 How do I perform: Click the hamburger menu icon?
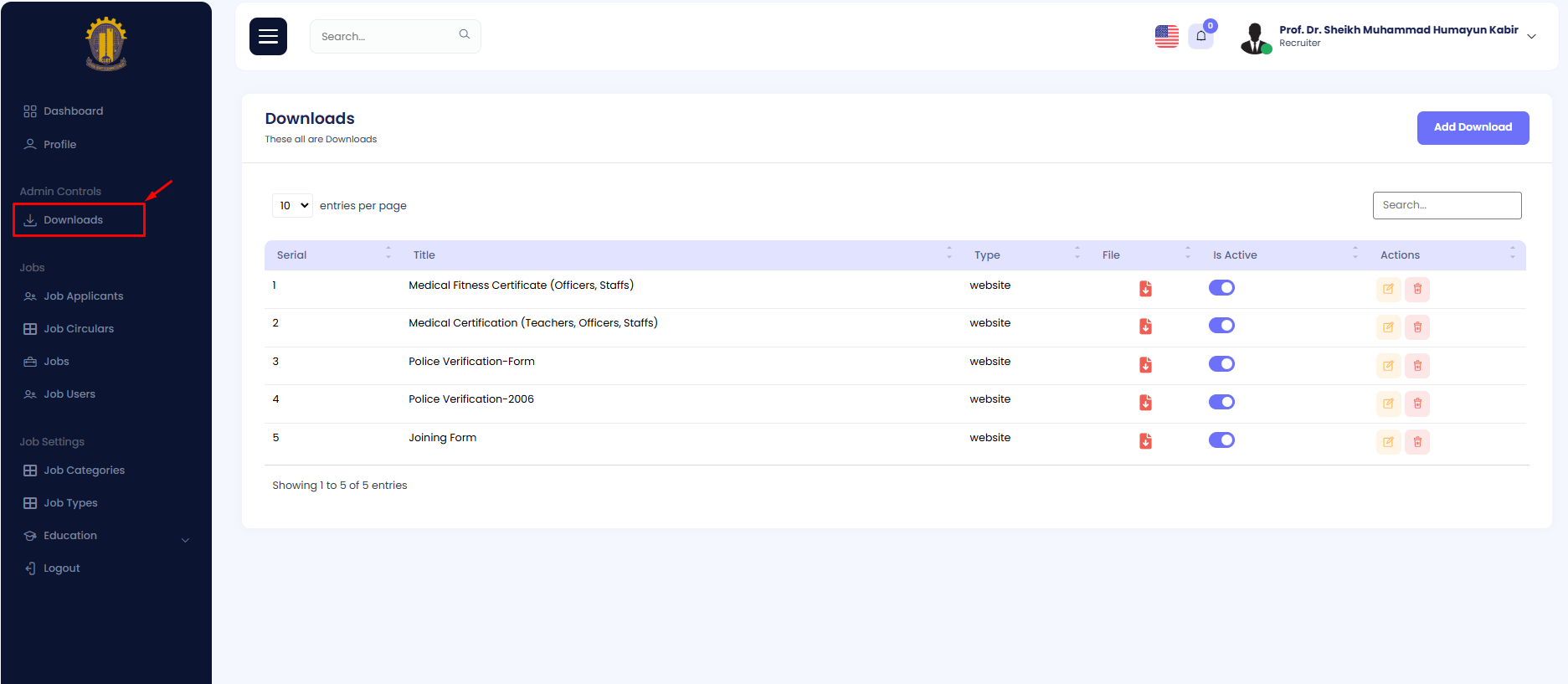pos(268,37)
